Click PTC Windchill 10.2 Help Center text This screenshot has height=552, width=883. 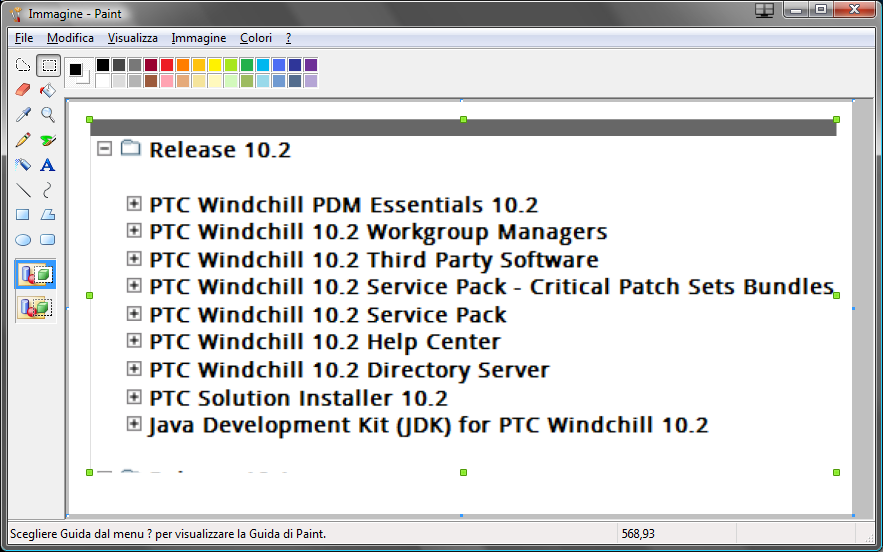point(325,342)
